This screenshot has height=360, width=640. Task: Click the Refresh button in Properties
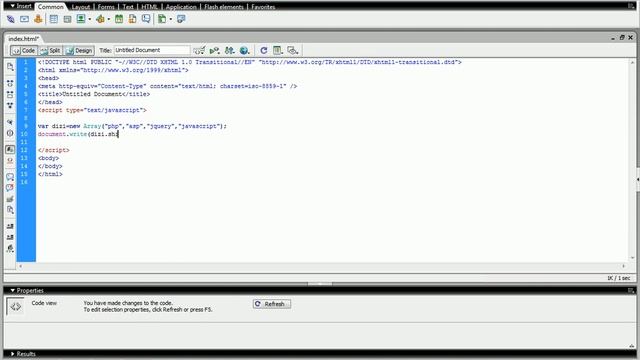click(x=272, y=304)
